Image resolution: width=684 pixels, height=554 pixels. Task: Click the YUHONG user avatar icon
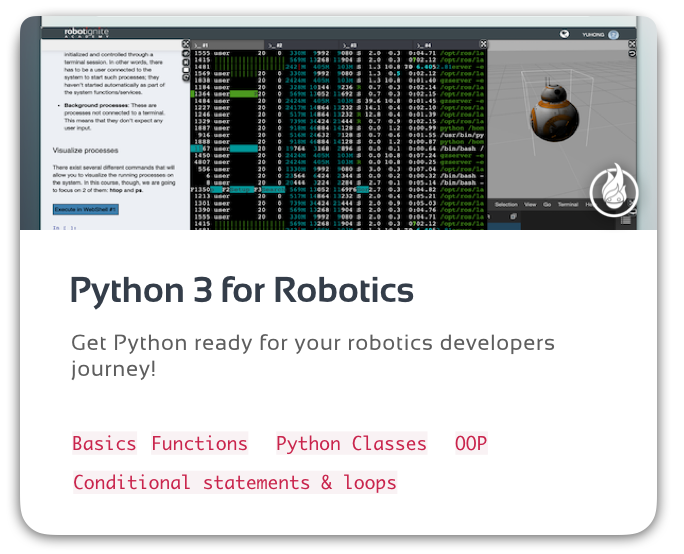click(613, 34)
